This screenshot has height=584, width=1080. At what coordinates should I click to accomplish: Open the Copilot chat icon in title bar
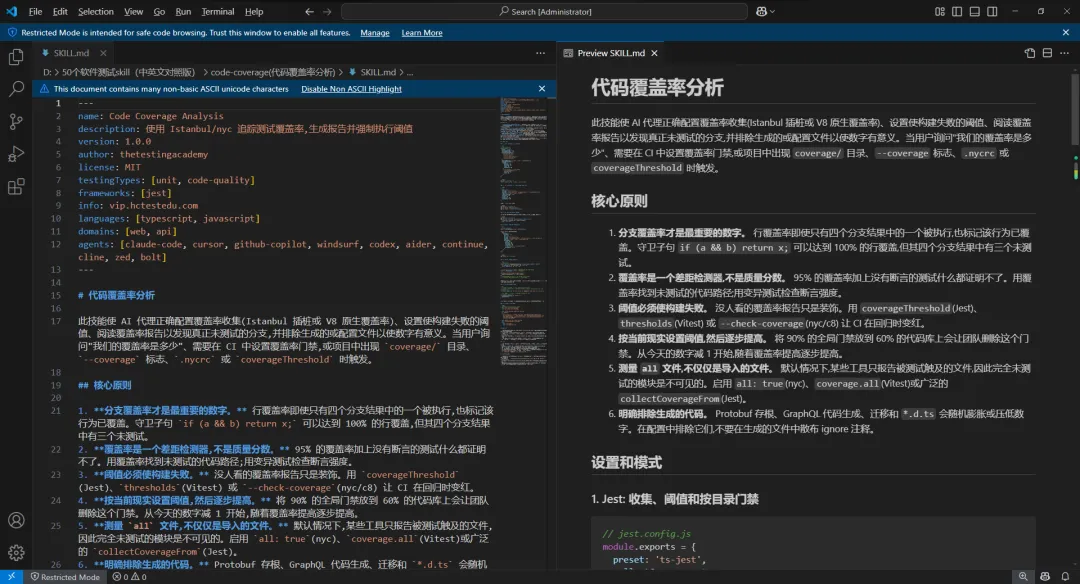coord(761,12)
